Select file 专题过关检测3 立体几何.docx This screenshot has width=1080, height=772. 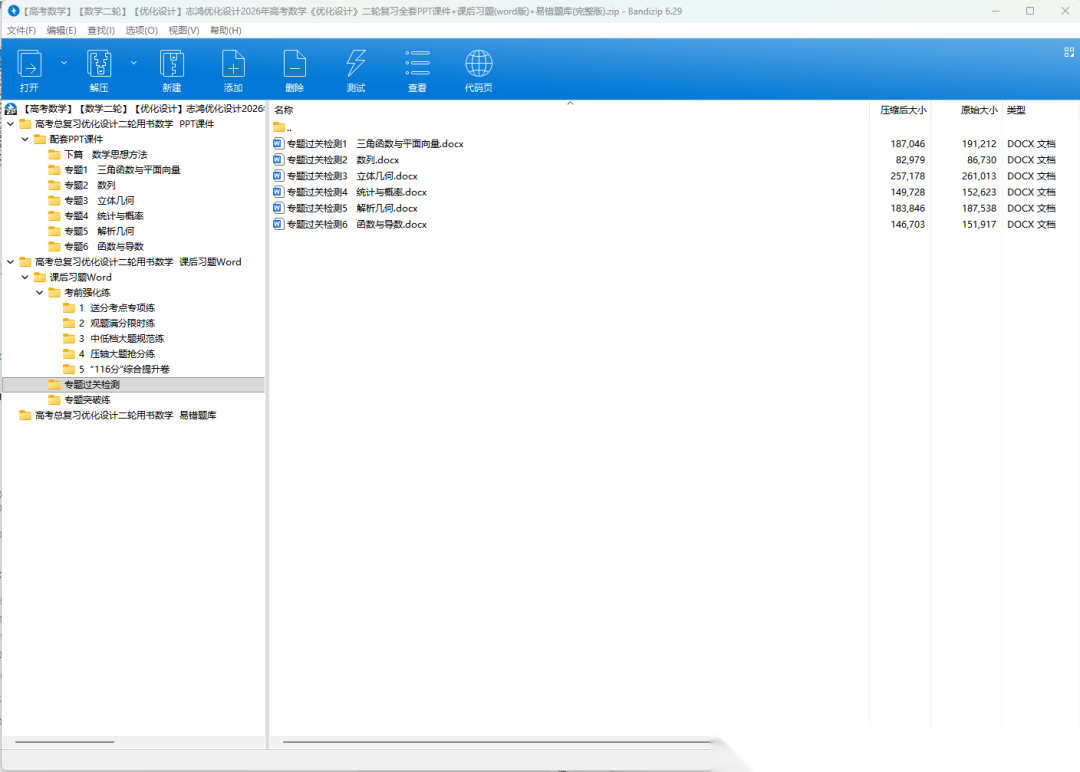352,176
